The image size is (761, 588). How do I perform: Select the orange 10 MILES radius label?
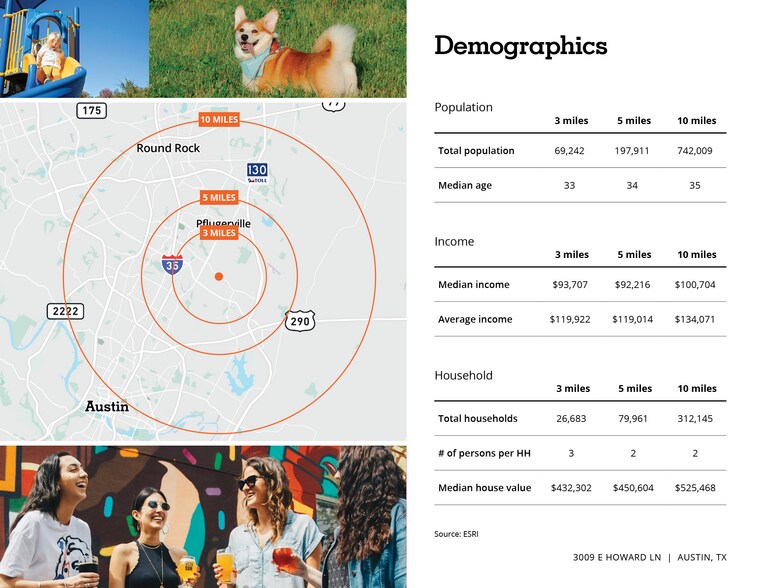coord(219,120)
